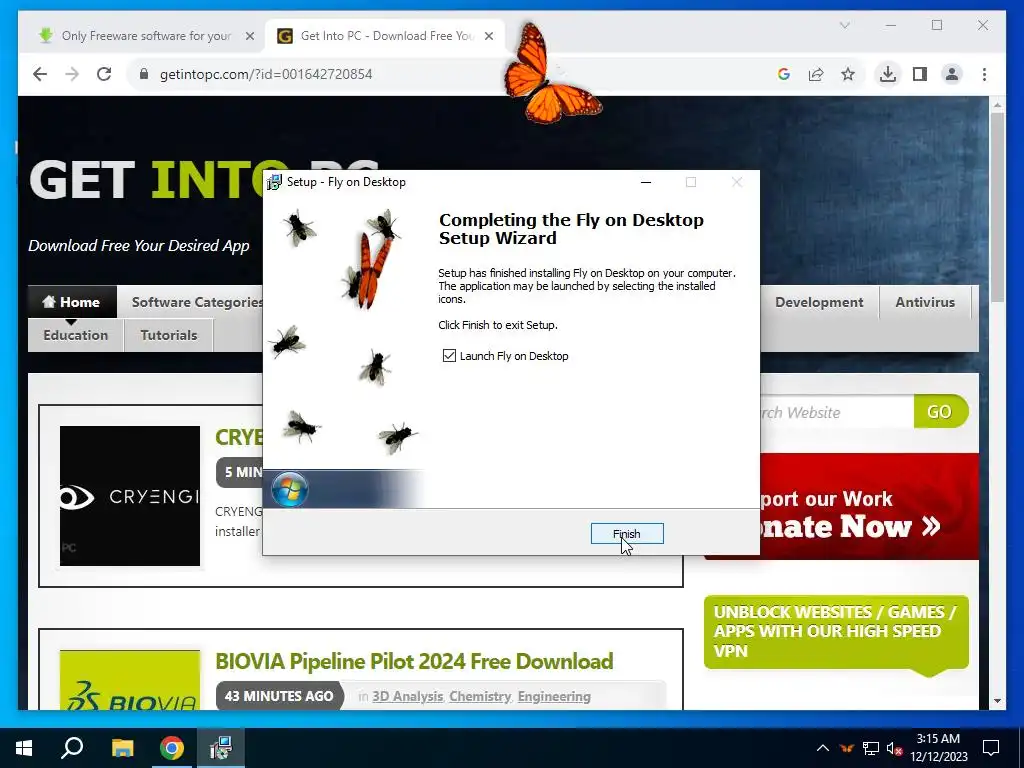The height and width of the screenshot is (768, 1024).
Task: Open Tutorials menu item
Action: [168, 335]
